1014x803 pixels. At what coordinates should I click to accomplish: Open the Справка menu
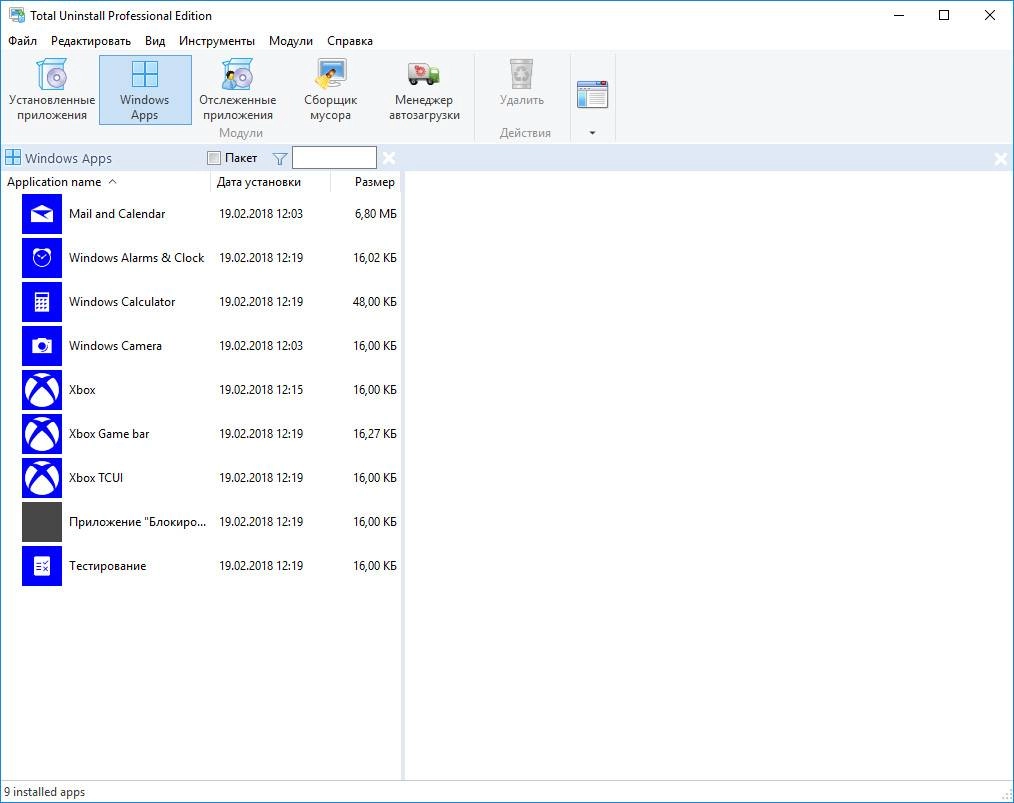click(350, 41)
